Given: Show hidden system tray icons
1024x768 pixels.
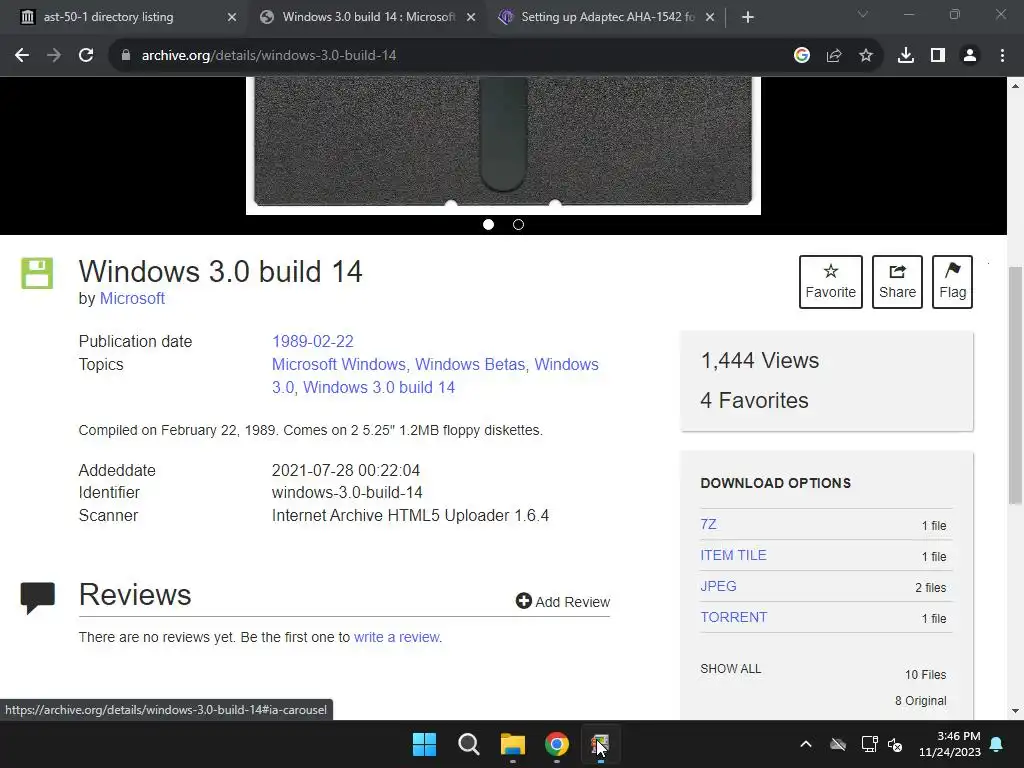Looking at the screenshot, I should click(806, 744).
